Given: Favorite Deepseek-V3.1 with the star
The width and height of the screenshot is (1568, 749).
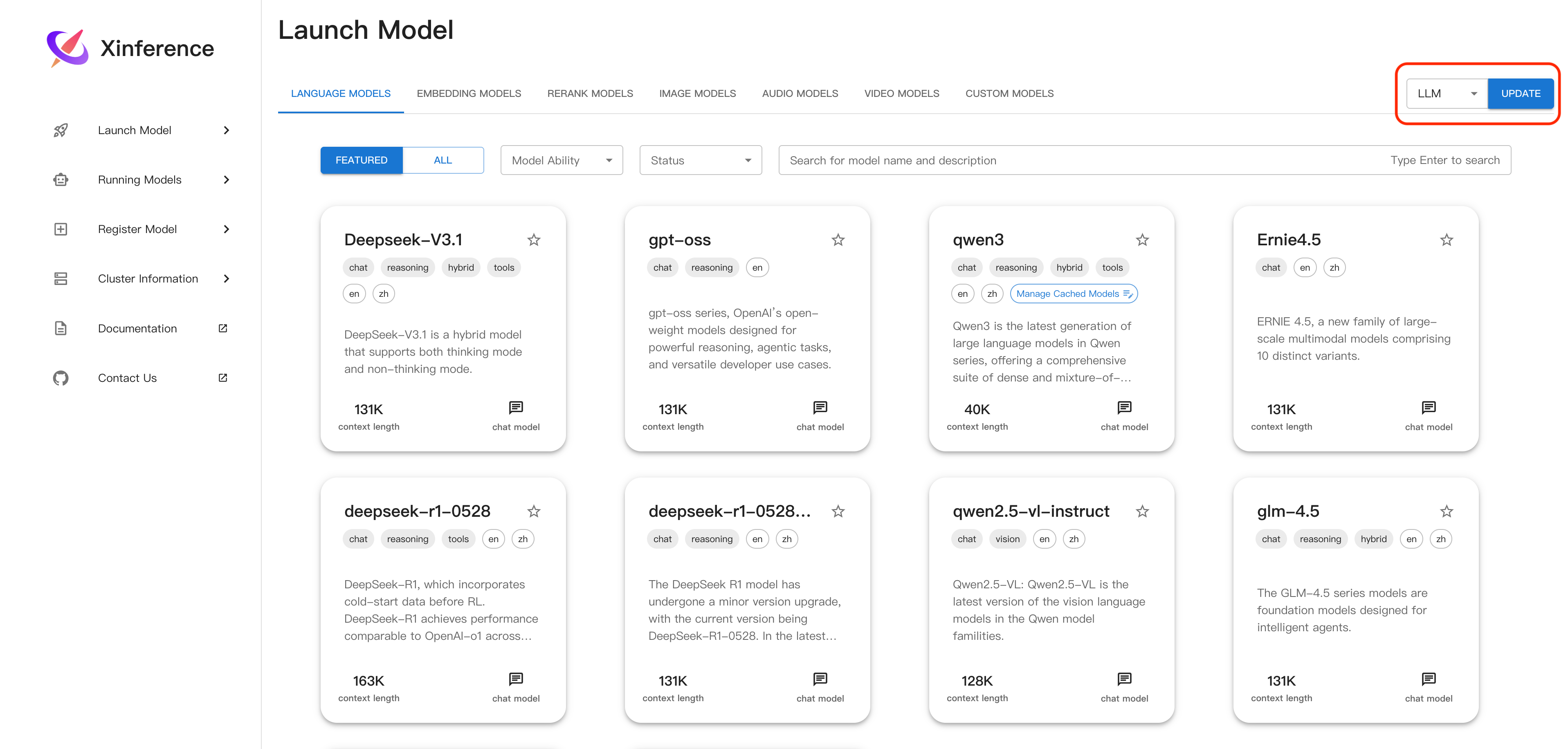Looking at the screenshot, I should (534, 240).
